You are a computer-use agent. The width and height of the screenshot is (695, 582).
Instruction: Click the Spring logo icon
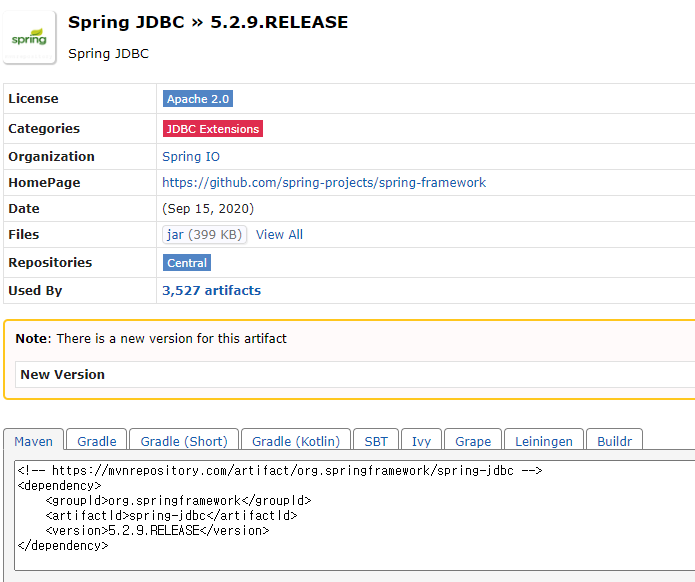tap(29, 38)
